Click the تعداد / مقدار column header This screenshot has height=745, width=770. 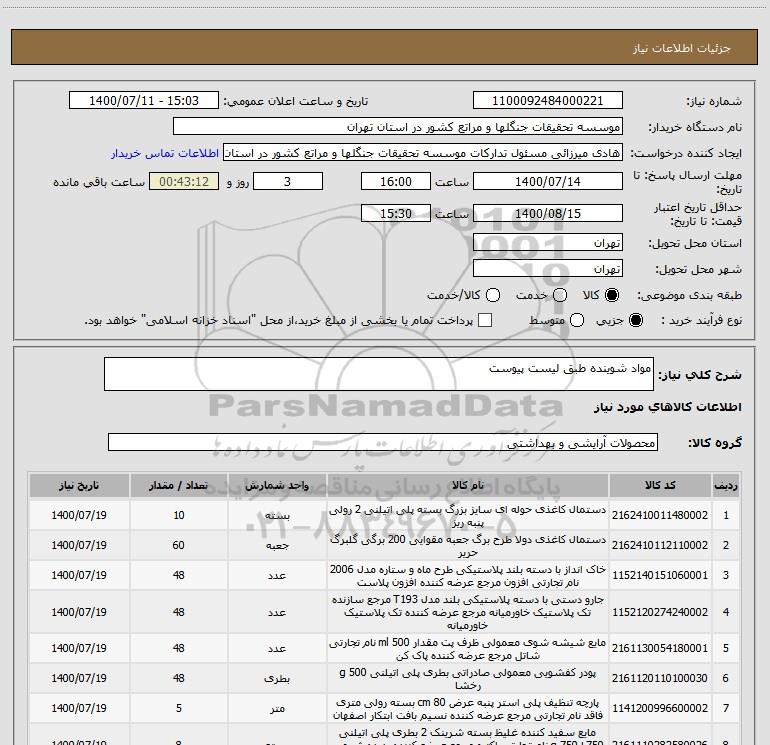pos(178,485)
